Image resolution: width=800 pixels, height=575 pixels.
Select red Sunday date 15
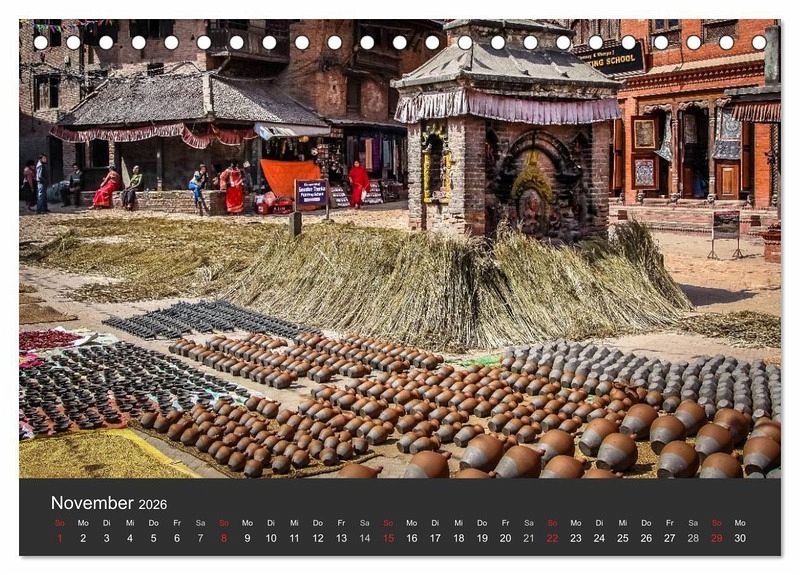tap(388, 538)
